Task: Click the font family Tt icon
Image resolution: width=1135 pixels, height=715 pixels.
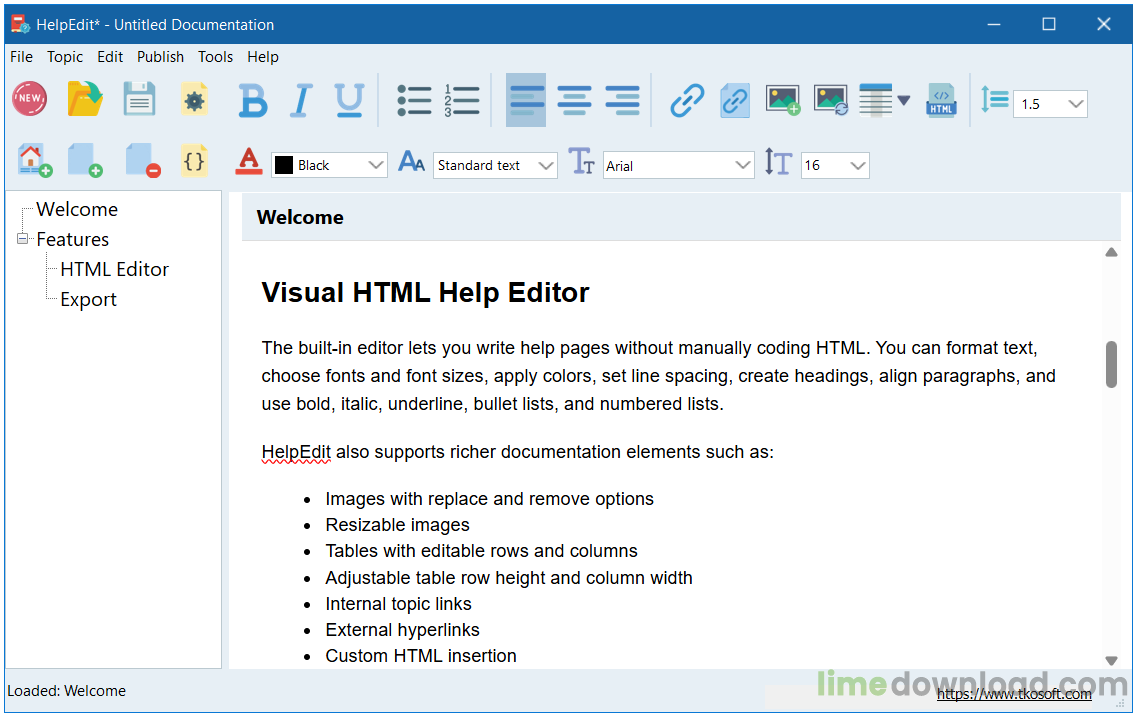Action: tap(581, 162)
